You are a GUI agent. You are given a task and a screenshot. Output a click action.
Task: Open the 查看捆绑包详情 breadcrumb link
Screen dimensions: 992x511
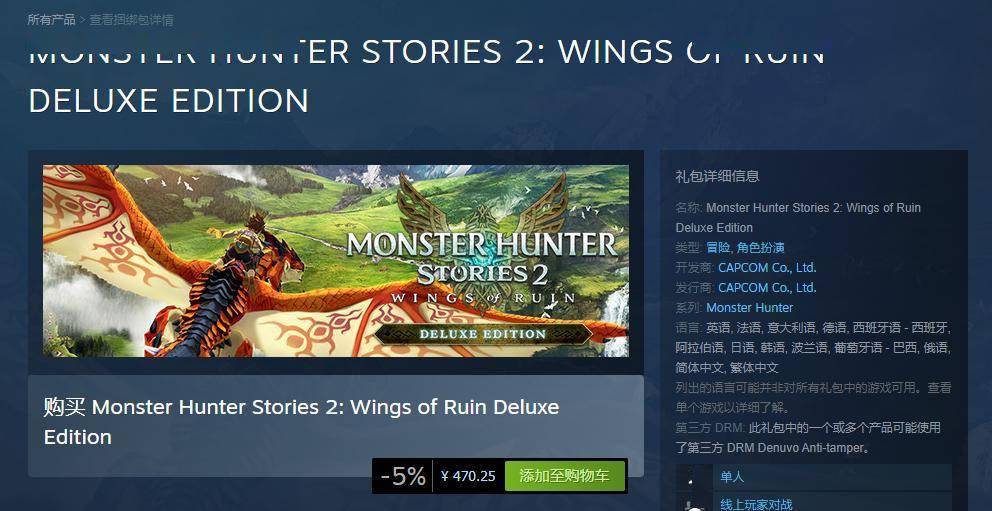[131, 20]
